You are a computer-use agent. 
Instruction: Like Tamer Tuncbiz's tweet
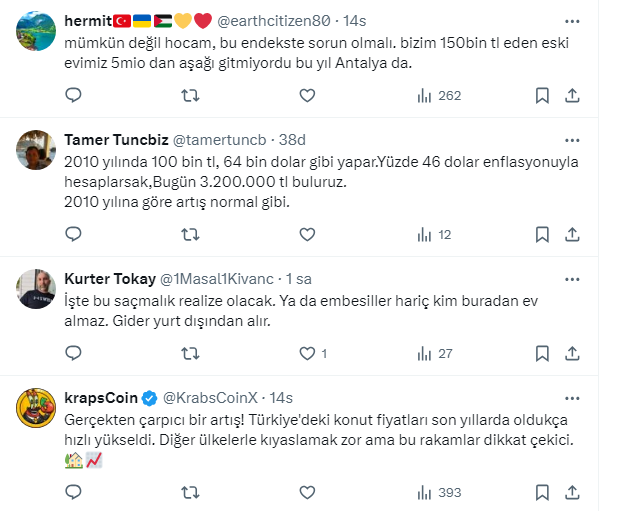tap(307, 235)
